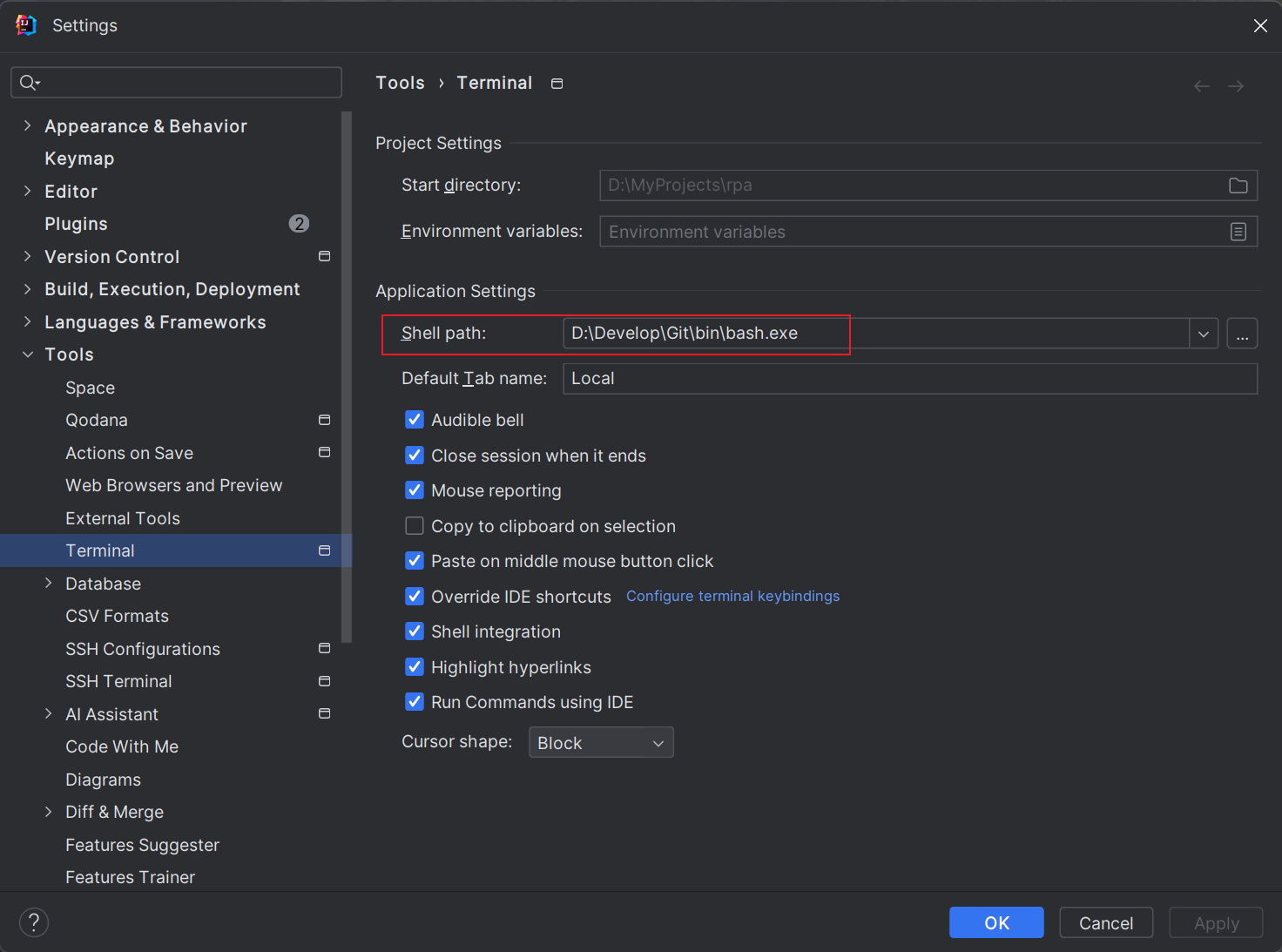Click the Default Tab name input field

pos(909,379)
